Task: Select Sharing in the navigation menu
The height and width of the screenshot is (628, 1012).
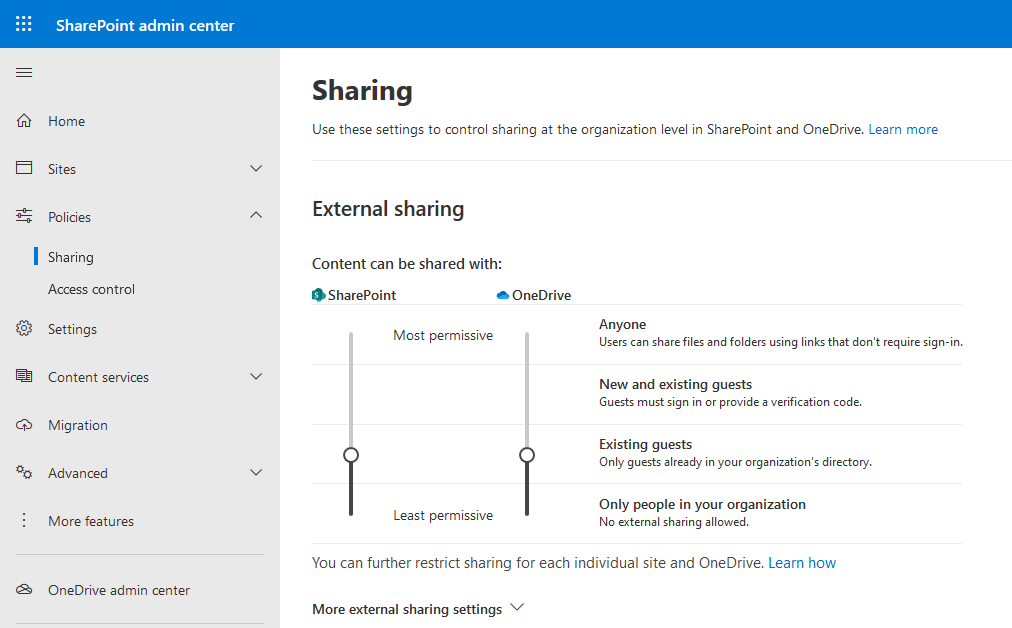Action: click(68, 256)
